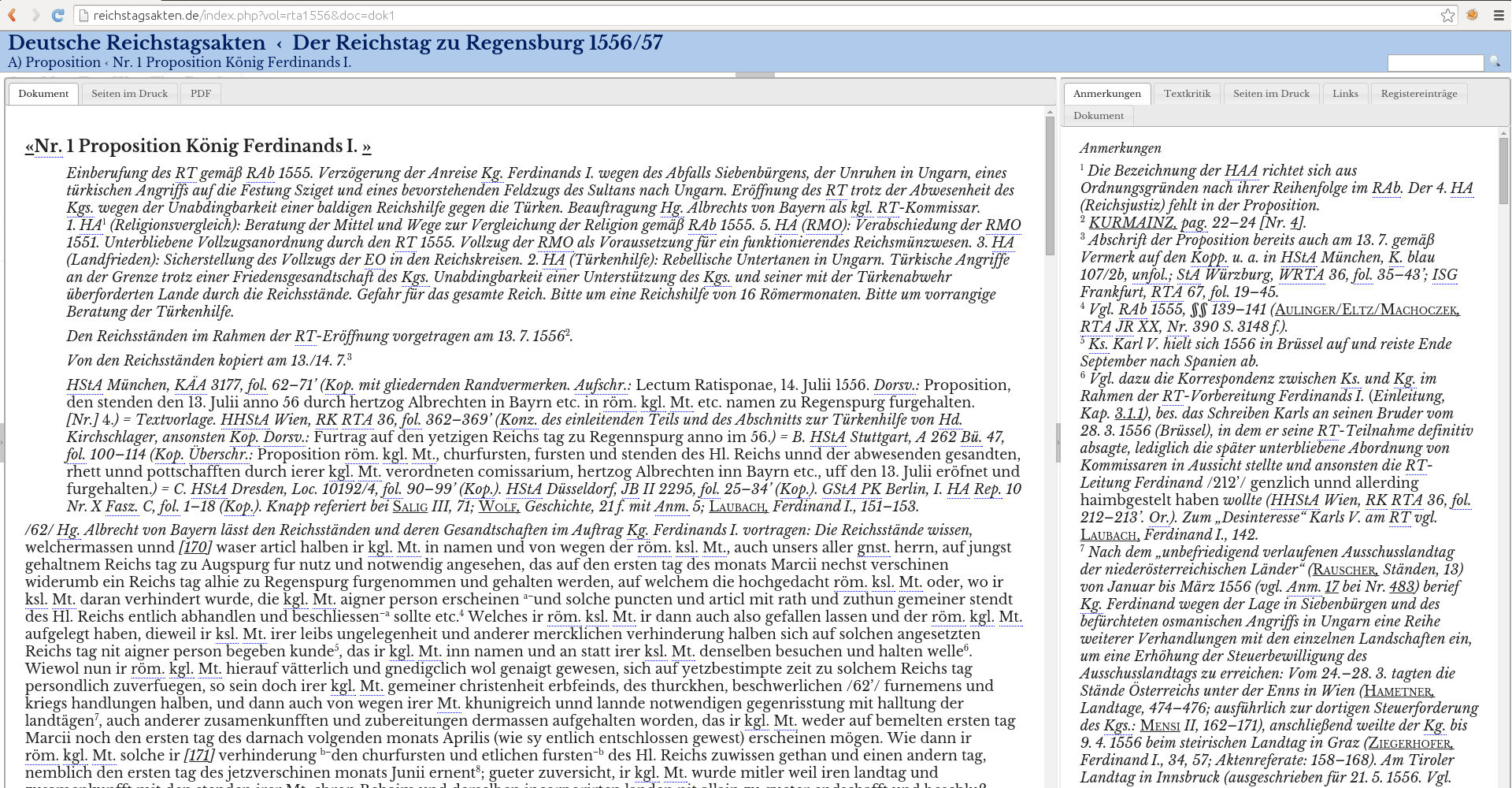Click the magnifying glass search icon
The width and height of the screenshot is (1512, 788).
tap(1495, 62)
